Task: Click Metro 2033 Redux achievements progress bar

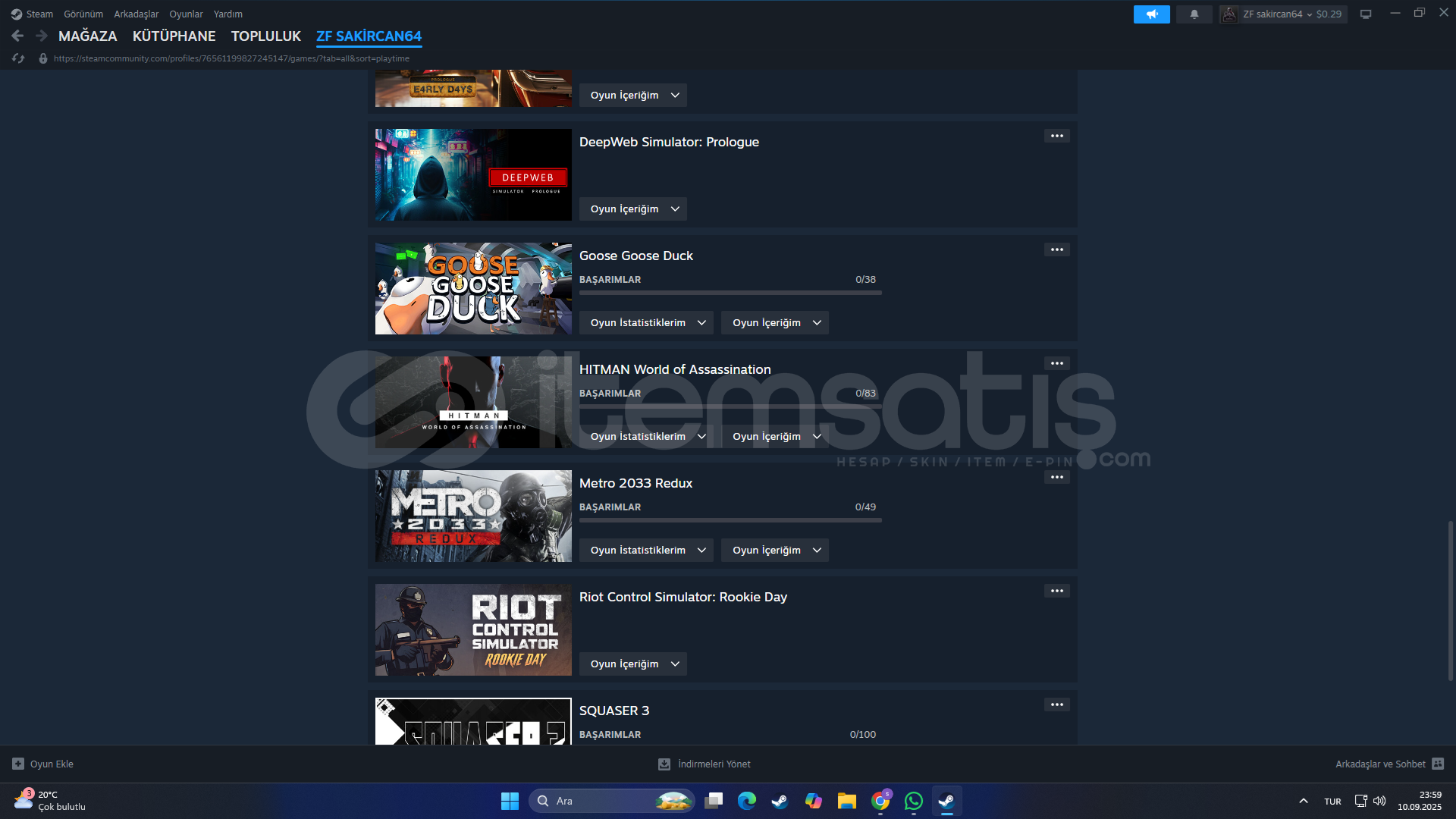Action: [730, 520]
